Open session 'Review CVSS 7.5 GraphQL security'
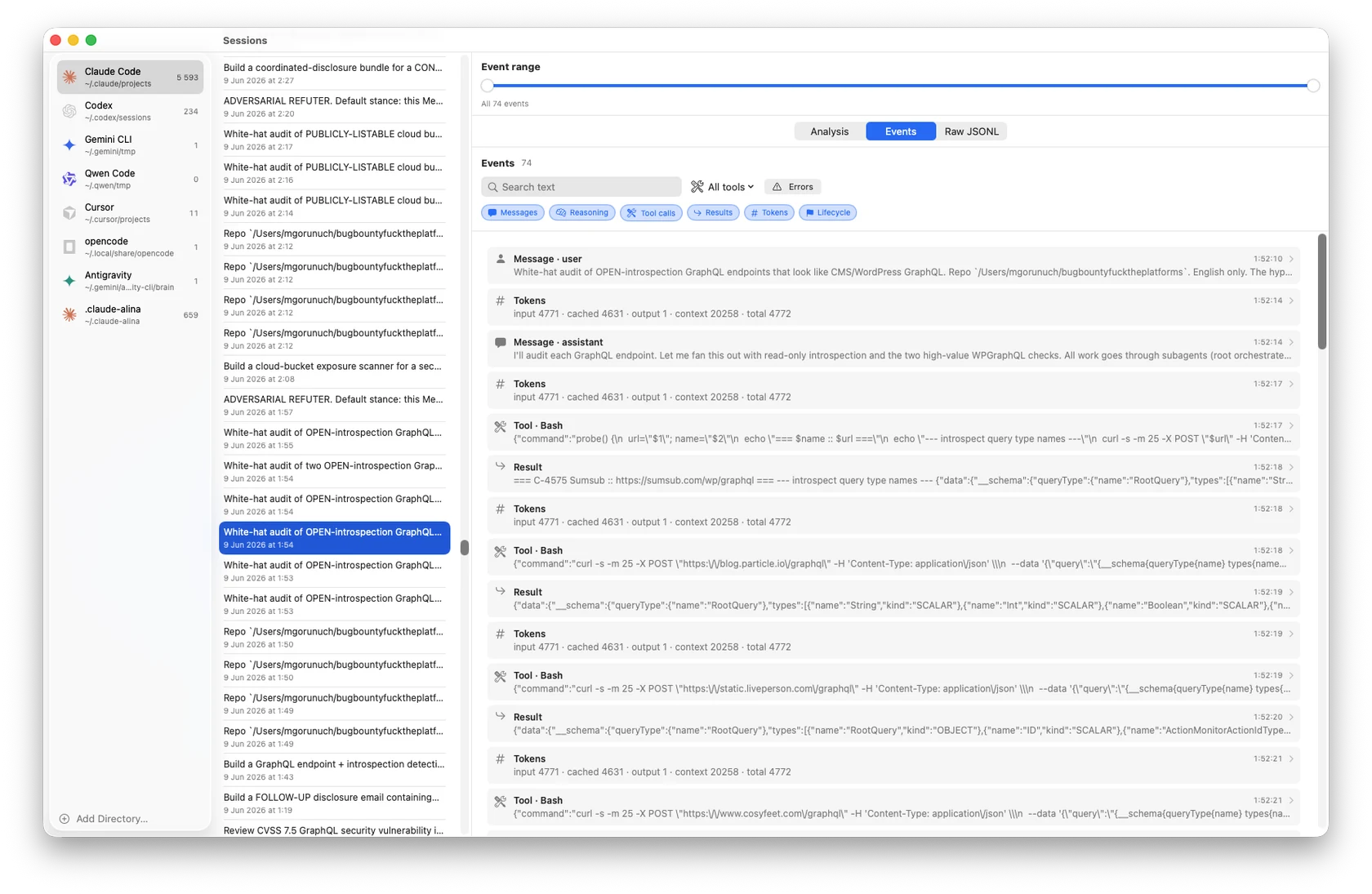 point(334,829)
